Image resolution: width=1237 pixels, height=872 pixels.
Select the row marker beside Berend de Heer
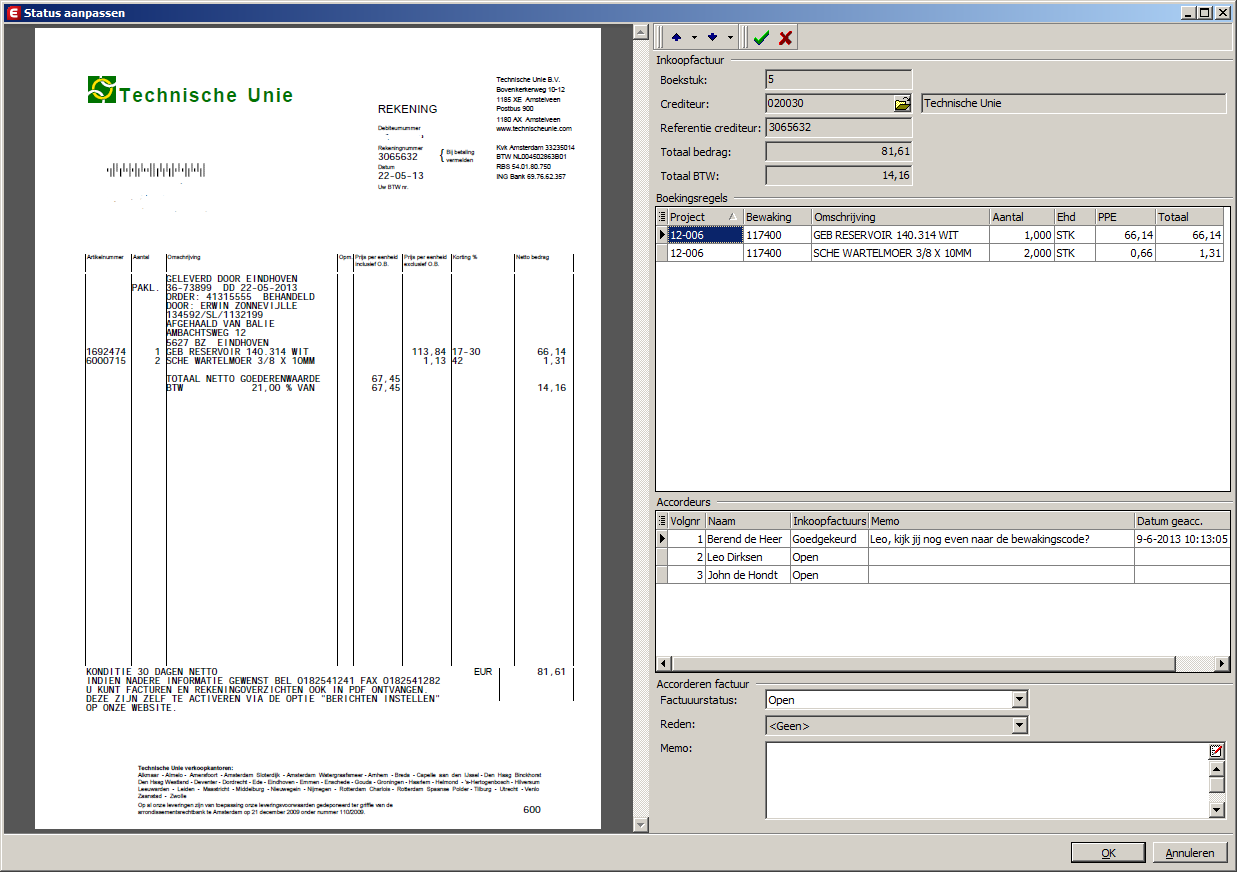coord(661,539)
